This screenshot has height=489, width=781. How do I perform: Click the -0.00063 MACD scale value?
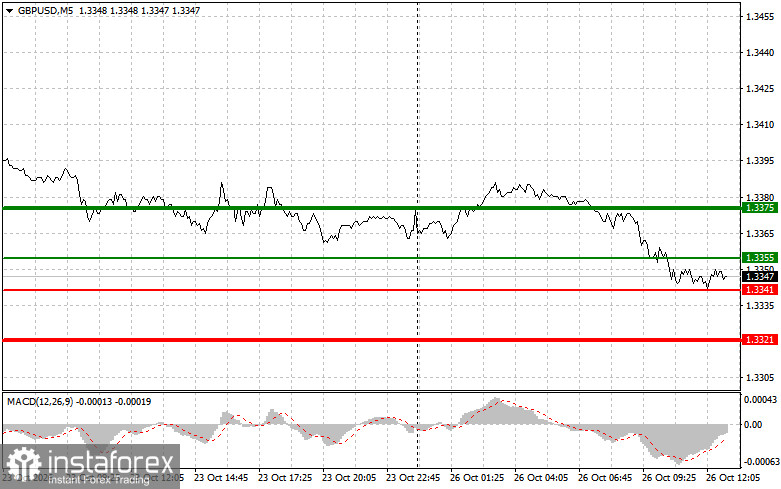[760, 462]
